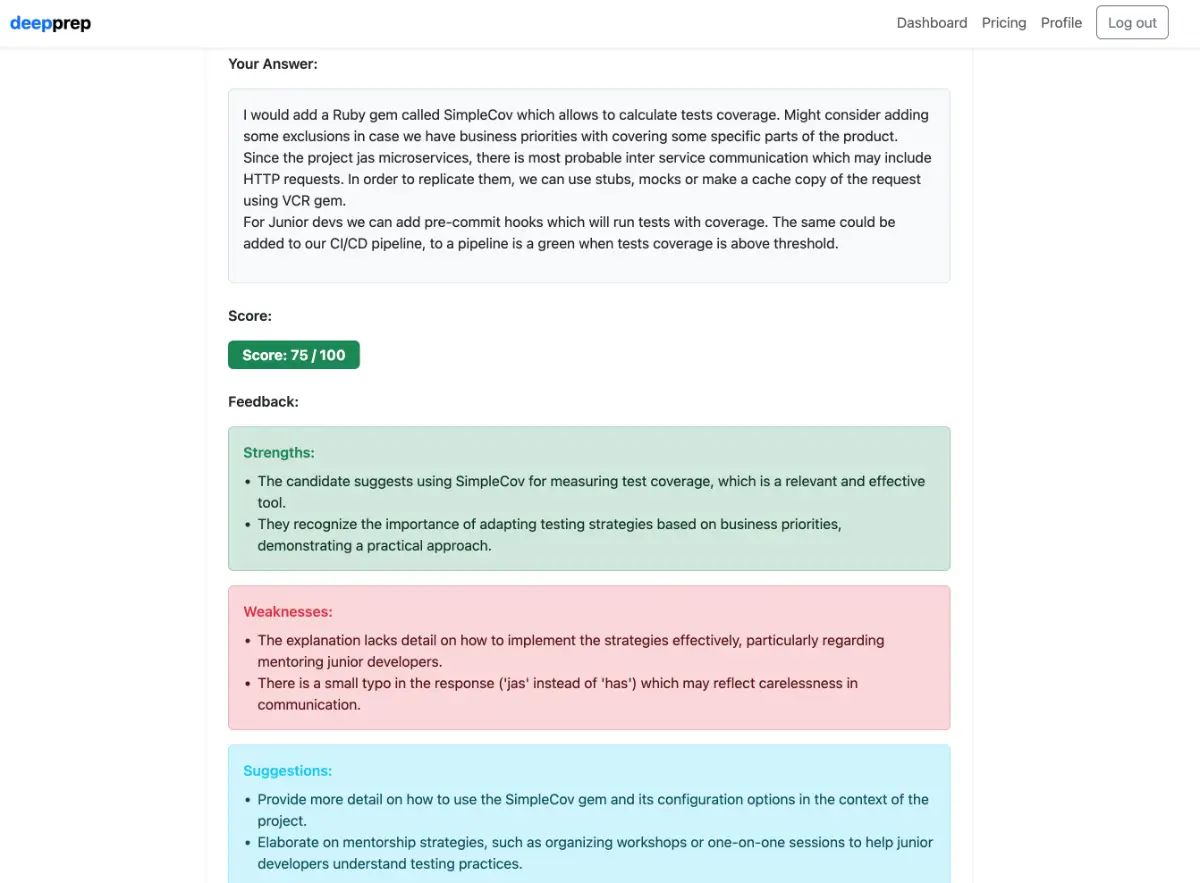The width and height of the screenshot is (1200, 883).
Task: Go to the Pricing page
Action: click(x=1003, y=23)
